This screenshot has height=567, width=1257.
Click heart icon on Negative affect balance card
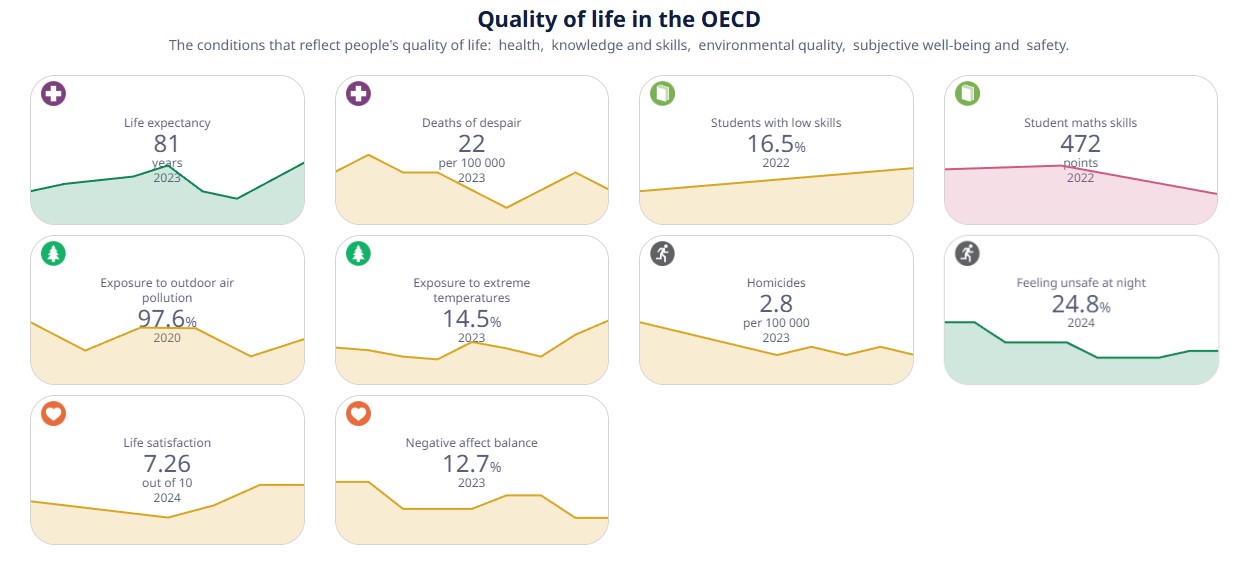coord(358,413)
